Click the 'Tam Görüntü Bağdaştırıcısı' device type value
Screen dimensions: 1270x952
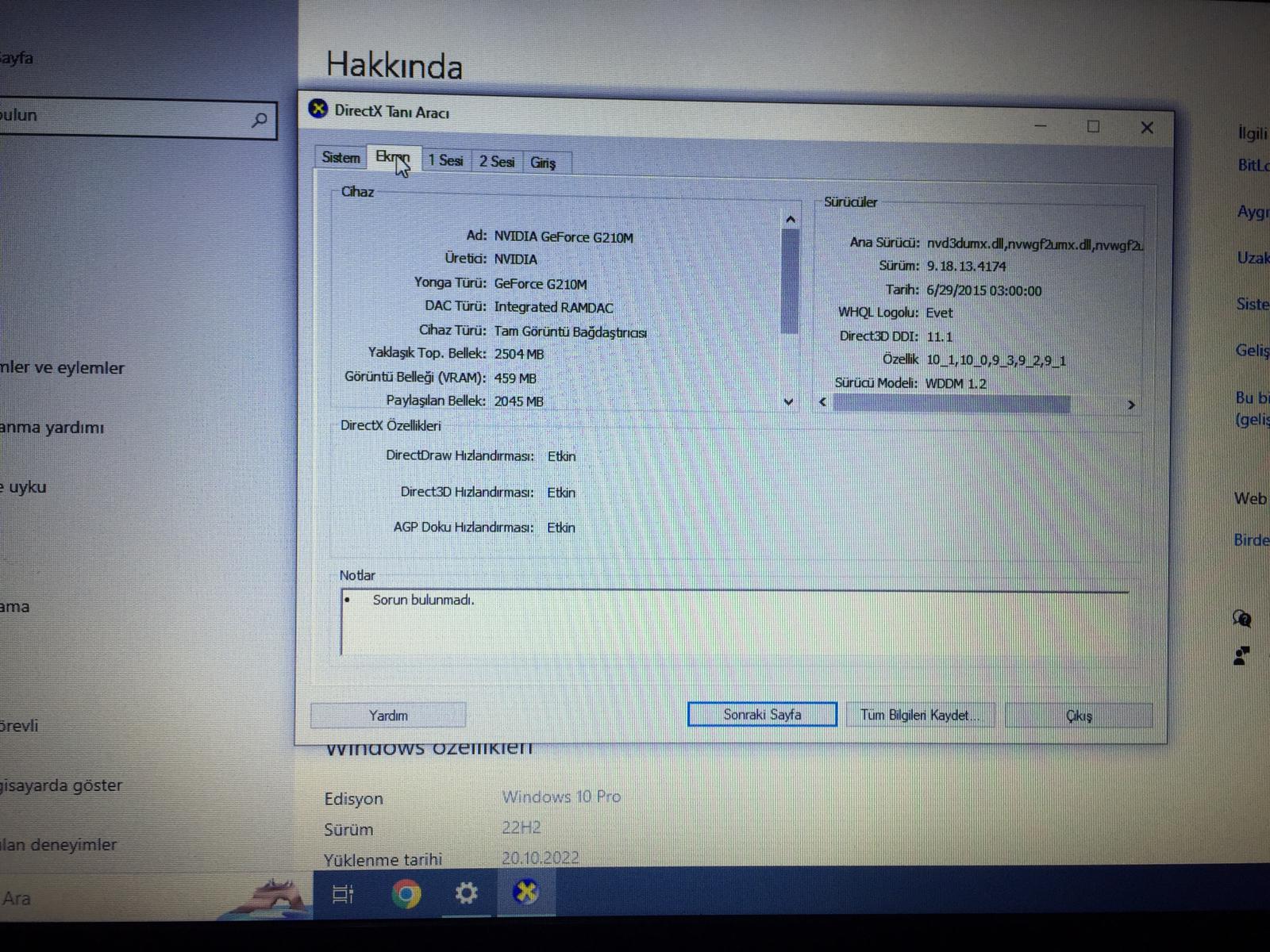click(x=570, y=332)
